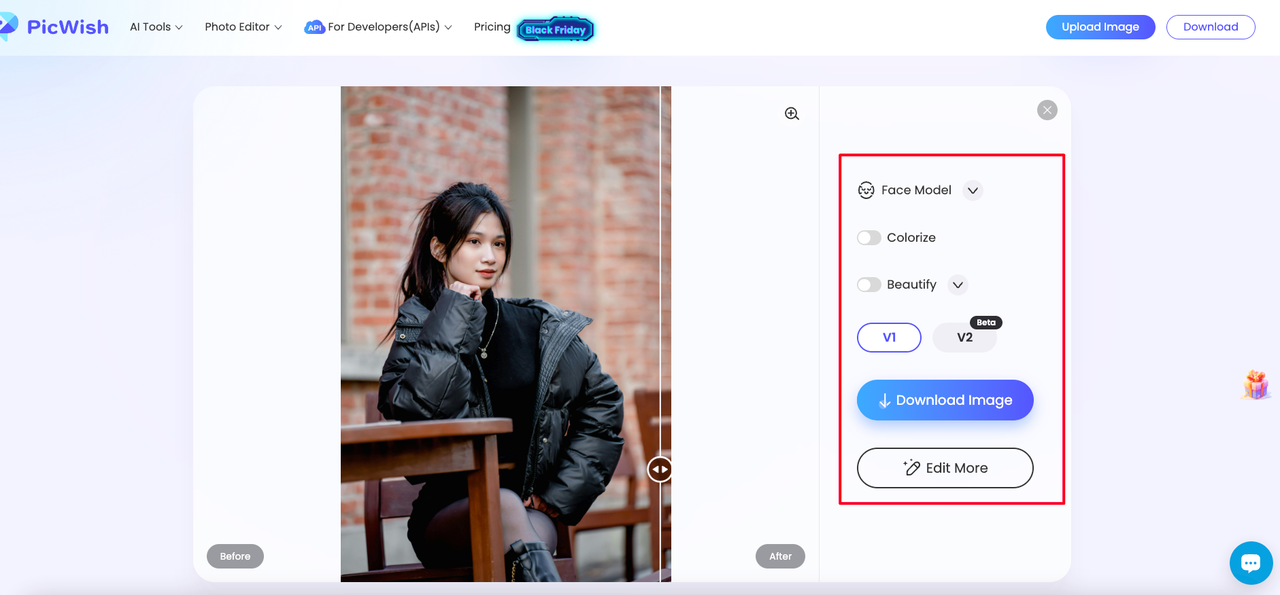Viewport: 1280px width, 595px height.
Task: Toggle the Colorize switch
Action: (869, 238)
